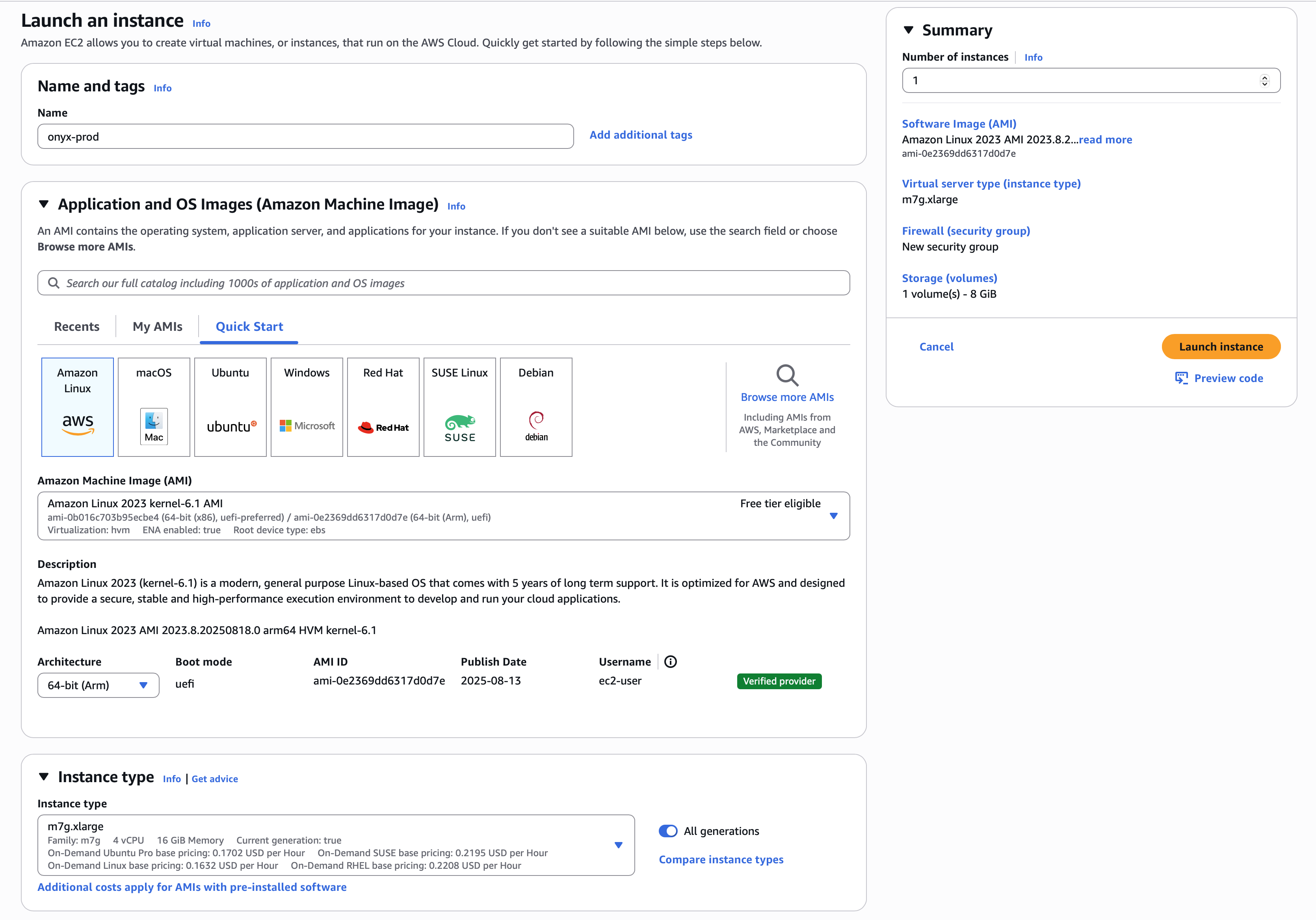Select the Ubuntu AMI card
1316x920 pixels.
click(230, 407)
